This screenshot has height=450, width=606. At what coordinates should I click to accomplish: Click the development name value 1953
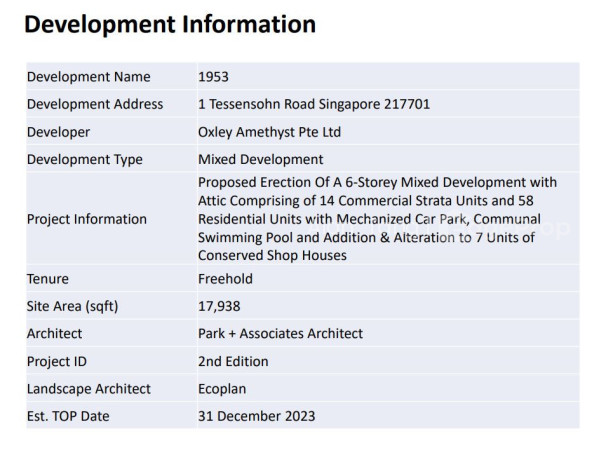point(213,77)
